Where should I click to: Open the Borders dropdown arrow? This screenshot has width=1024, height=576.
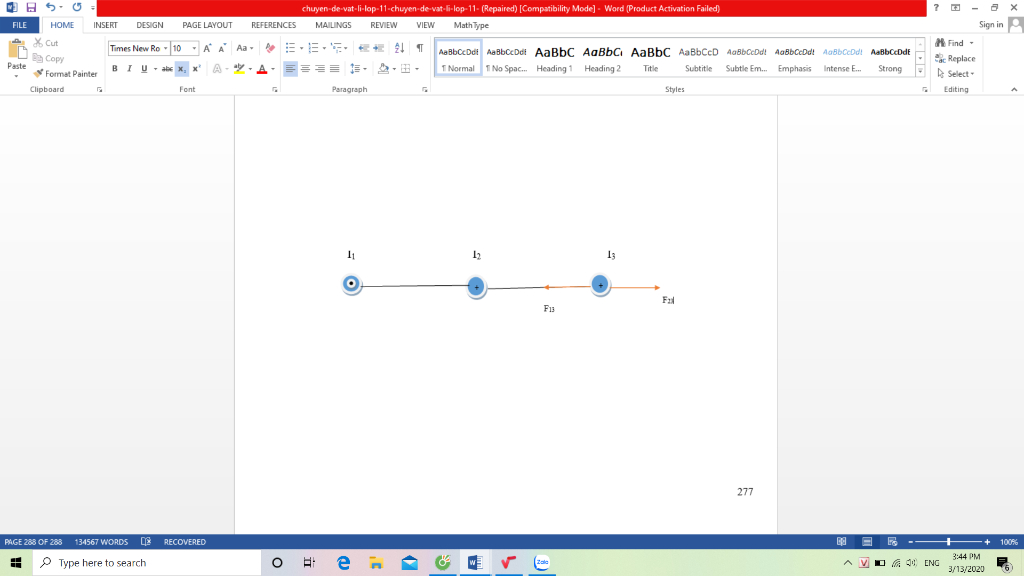[417, 69]
